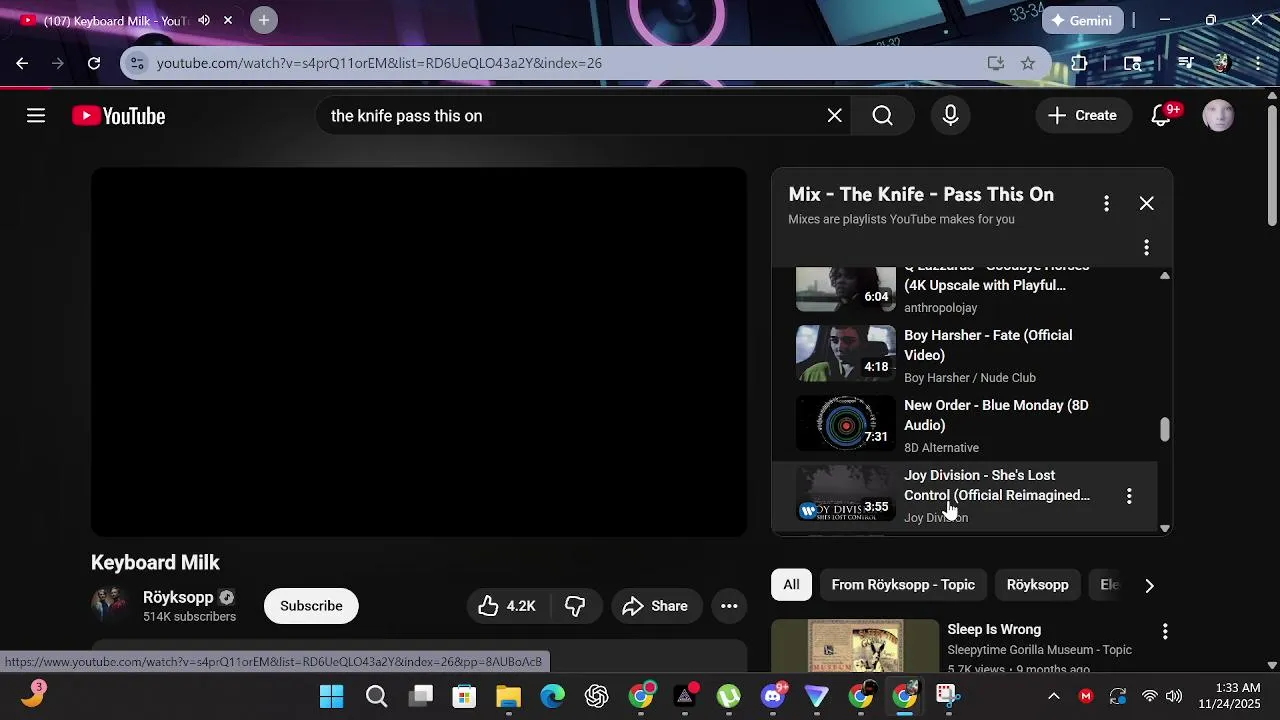Play Q Lazzarus Goodbye Horses item
The image size is (1280, 720).
pyautogui.click(x=965, y=292)
